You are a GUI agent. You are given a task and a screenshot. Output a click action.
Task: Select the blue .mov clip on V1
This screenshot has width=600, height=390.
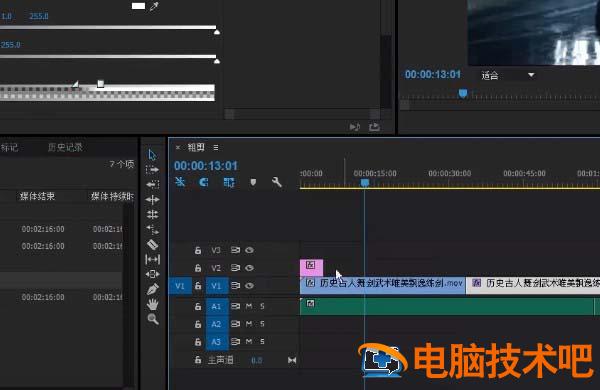pos(383,286)
